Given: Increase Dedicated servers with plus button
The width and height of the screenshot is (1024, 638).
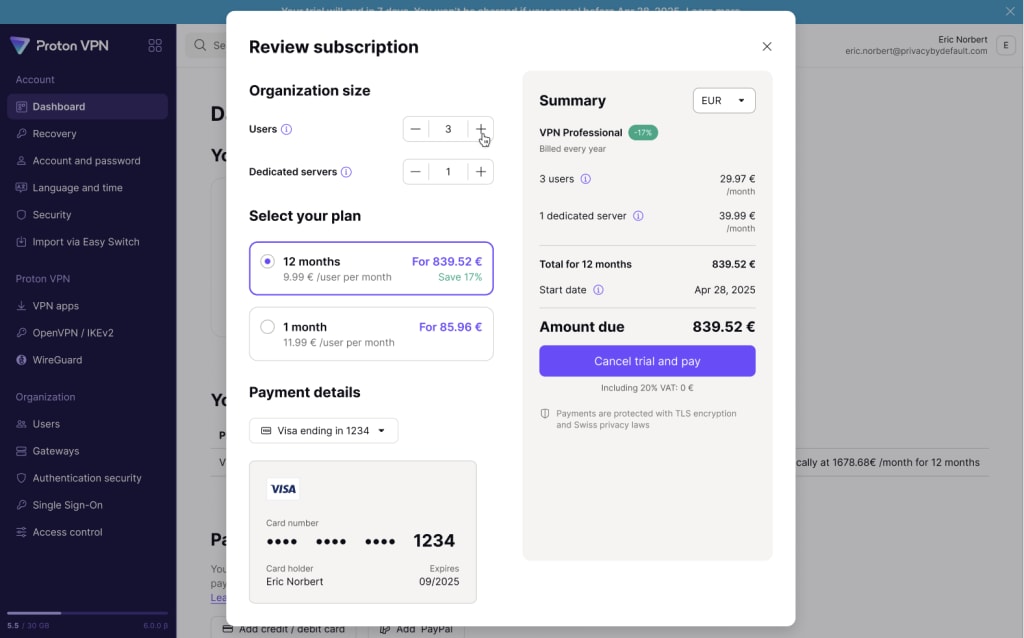Looking at the screenshot, I should (x=481, y=172).
